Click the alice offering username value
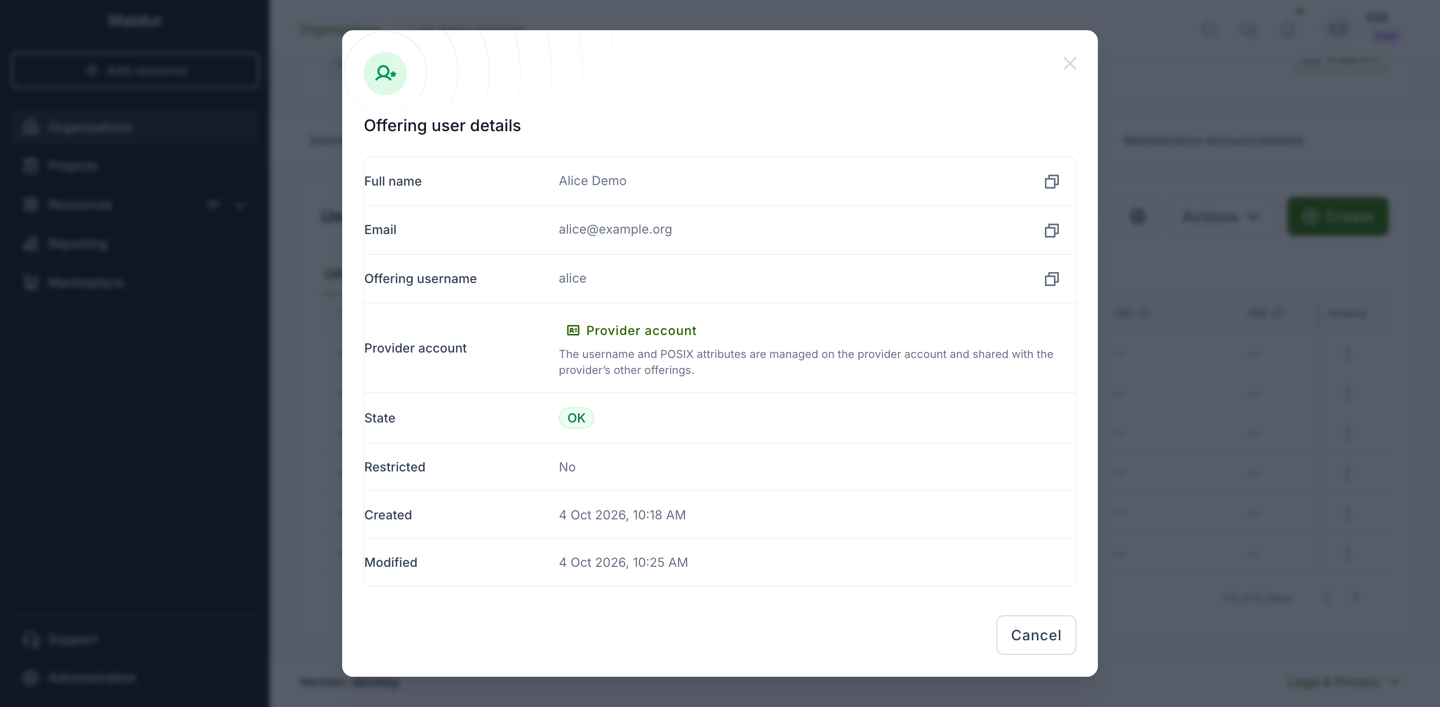 point(572,278)
